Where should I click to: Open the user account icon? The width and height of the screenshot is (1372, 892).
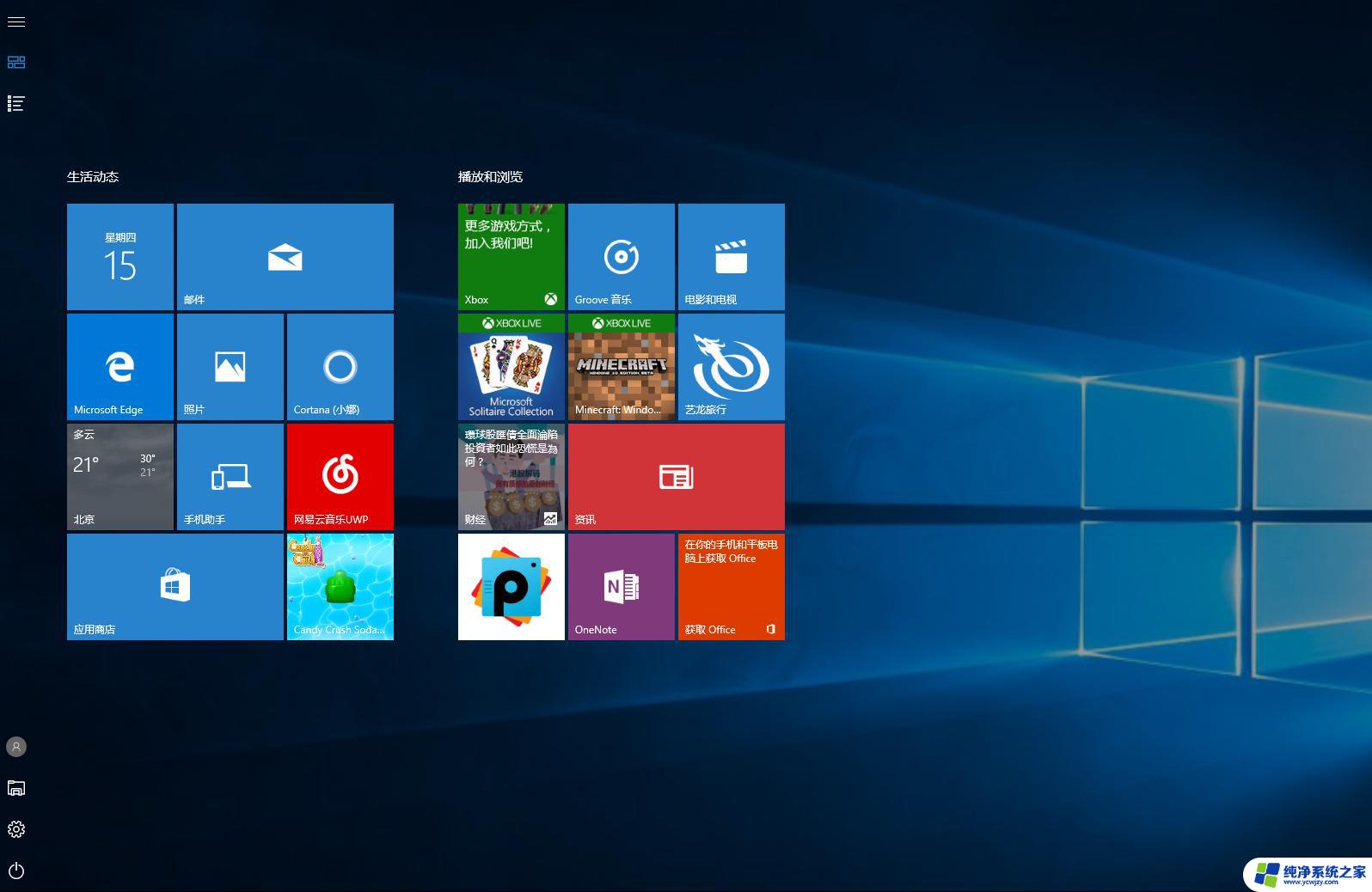[16, 747]
